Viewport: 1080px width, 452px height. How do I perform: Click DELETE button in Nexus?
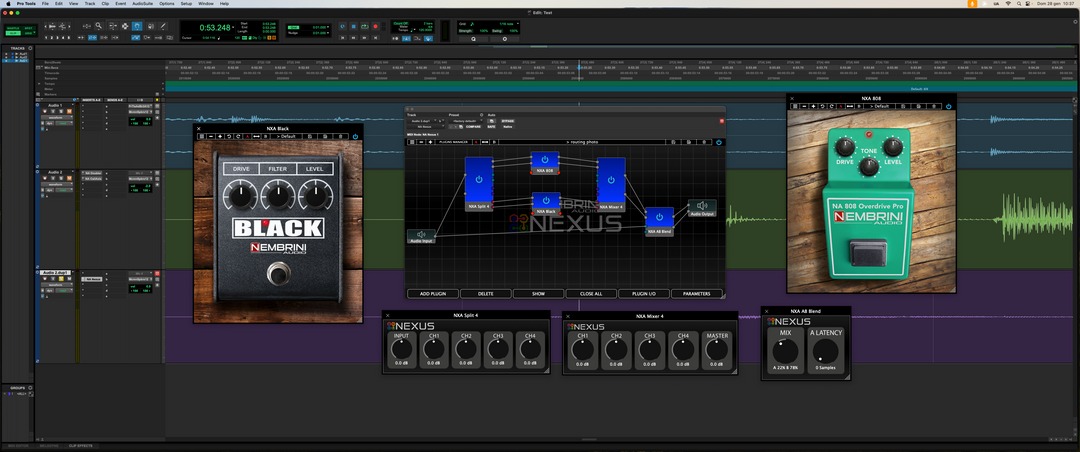(486, 294)
